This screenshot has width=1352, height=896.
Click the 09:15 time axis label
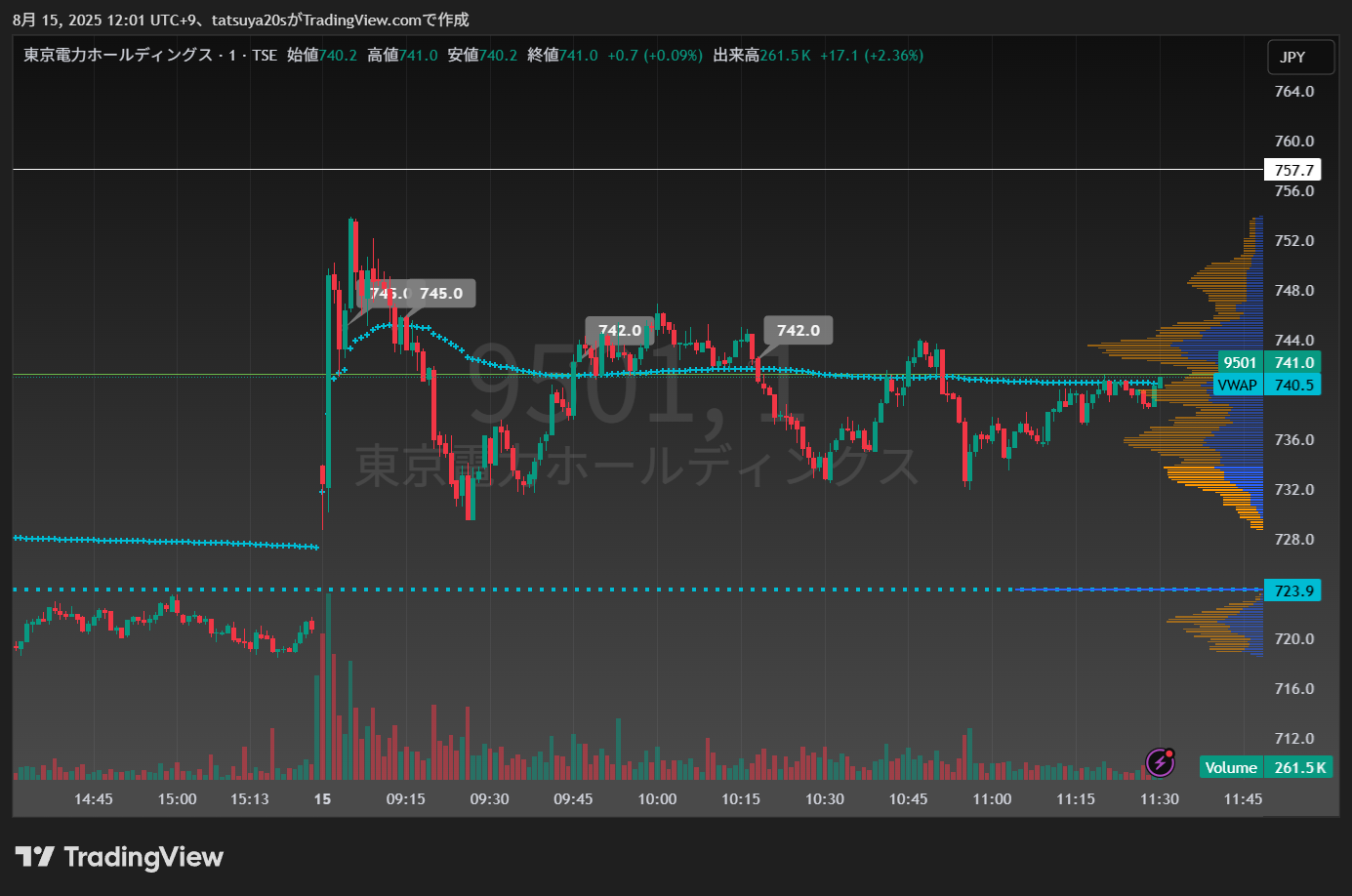[x=406, y=799]
